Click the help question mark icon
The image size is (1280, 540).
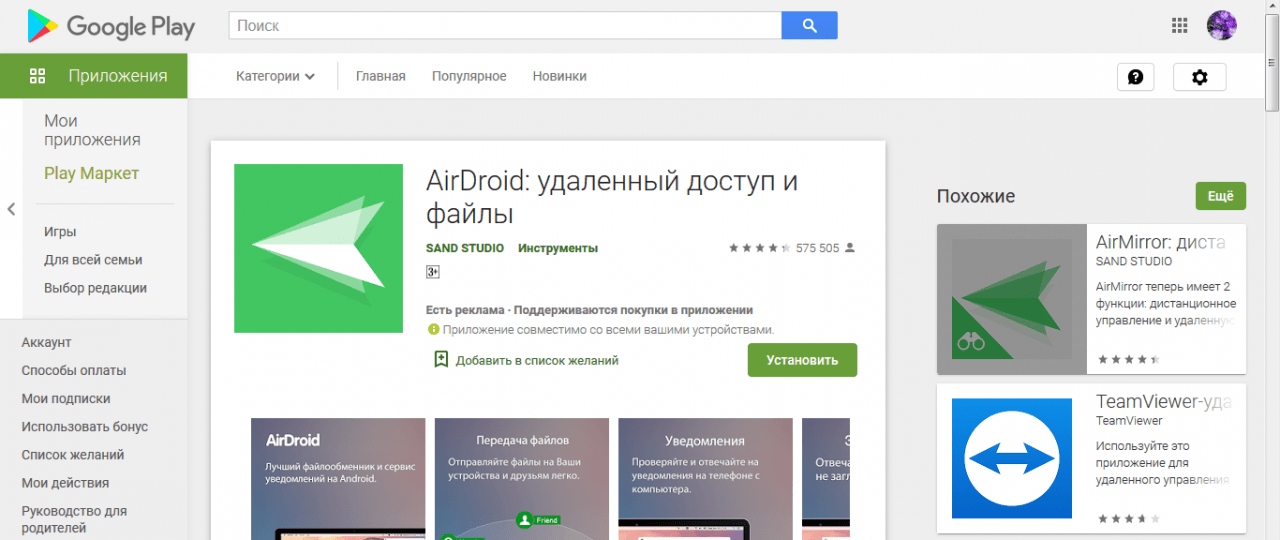pos(1135,77)
